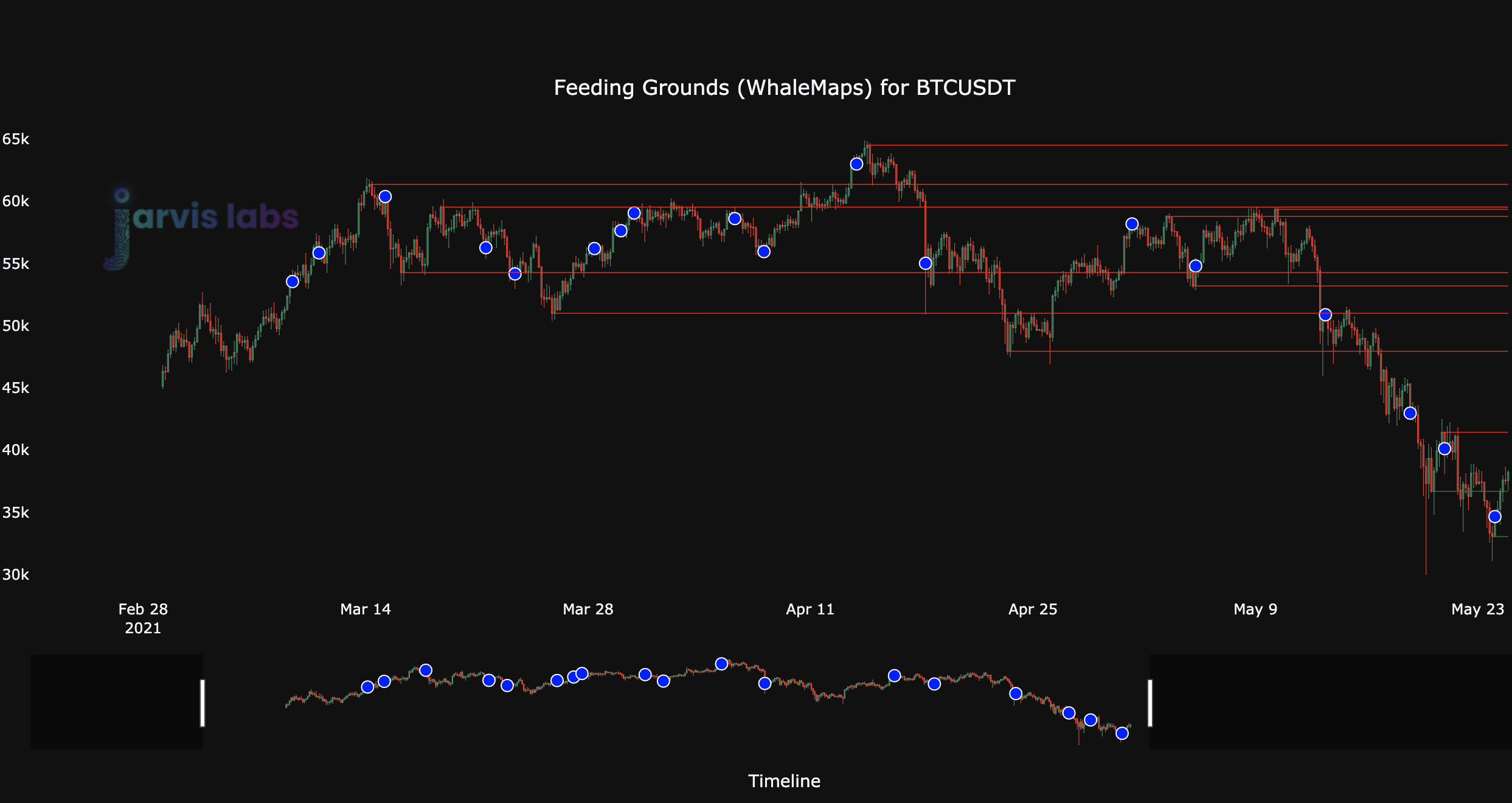Click the right range slider handle
Screen dimensions: 1512x803
tap(1150, 703)
